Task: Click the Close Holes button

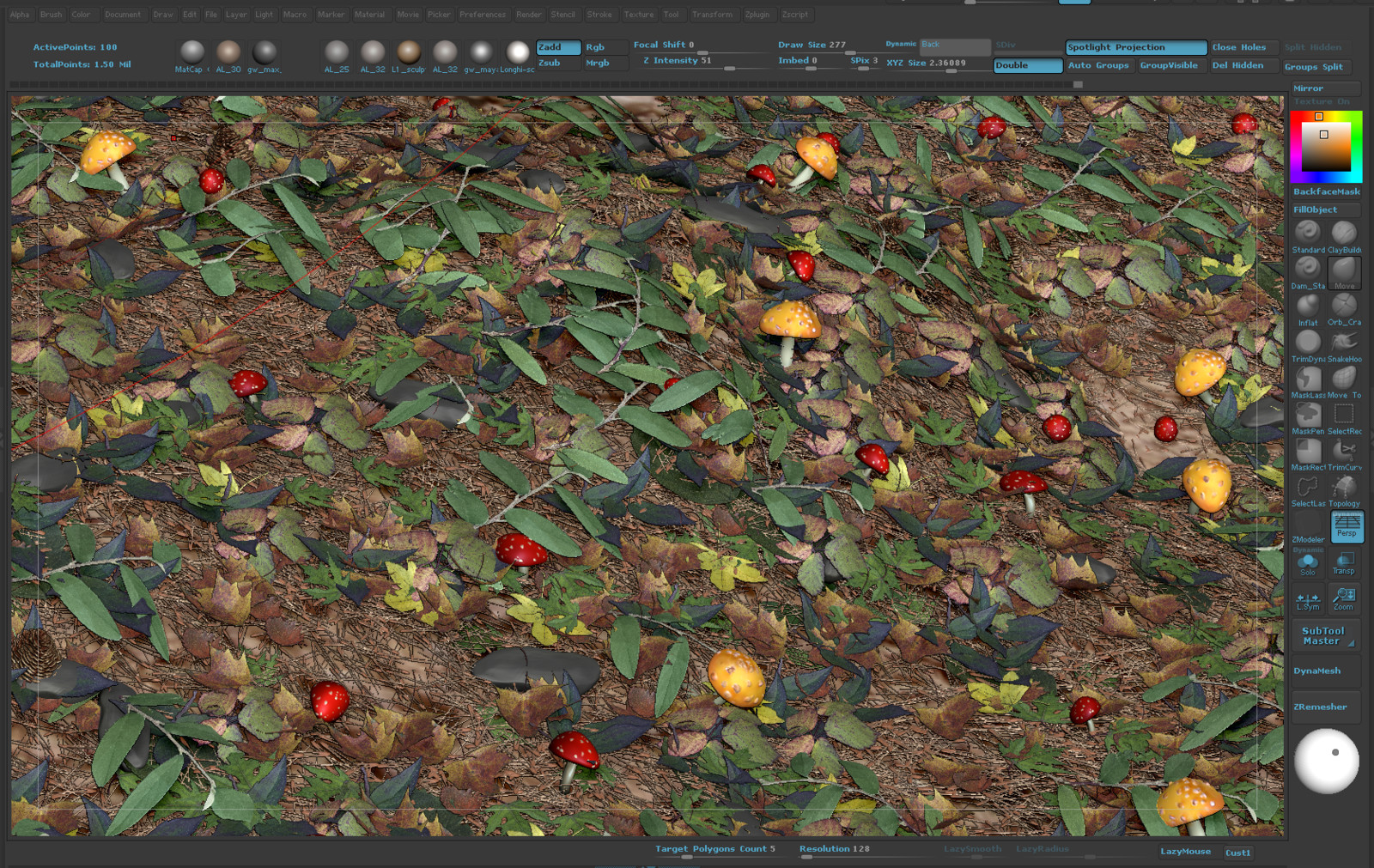Action: coord(1243,47)
